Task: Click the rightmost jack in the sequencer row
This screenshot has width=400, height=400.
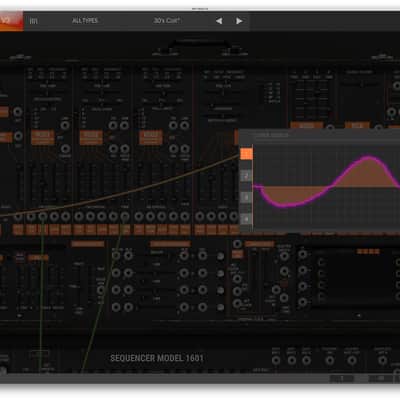Action: pyautogui.click(x=382, y=360)
